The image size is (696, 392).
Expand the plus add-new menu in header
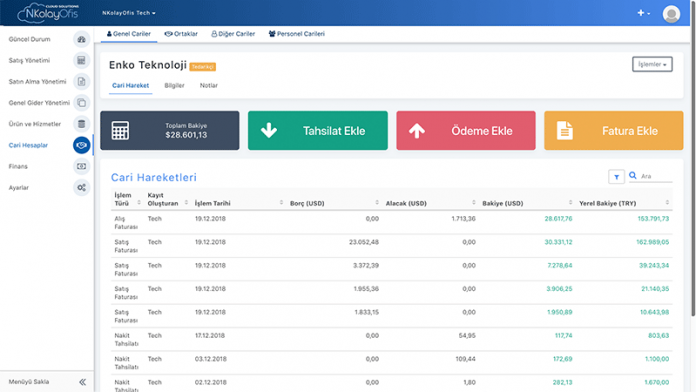644,13
